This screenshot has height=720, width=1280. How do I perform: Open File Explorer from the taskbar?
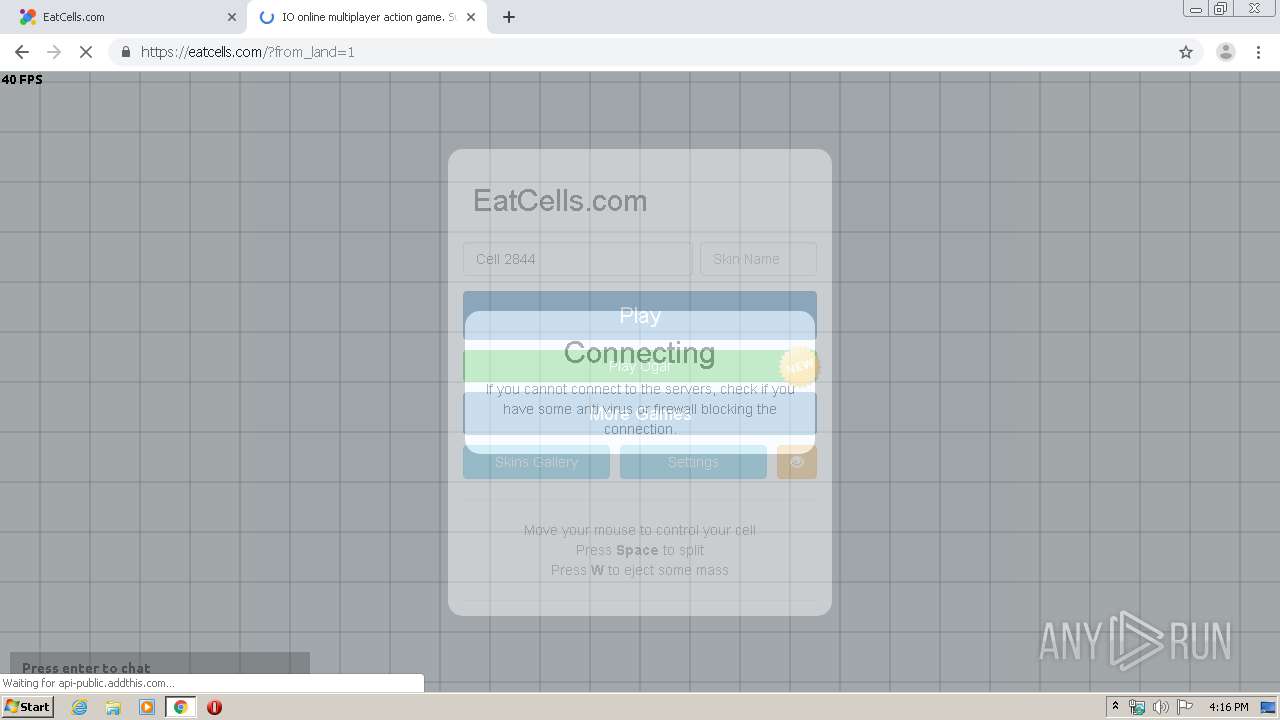[113, 707]
